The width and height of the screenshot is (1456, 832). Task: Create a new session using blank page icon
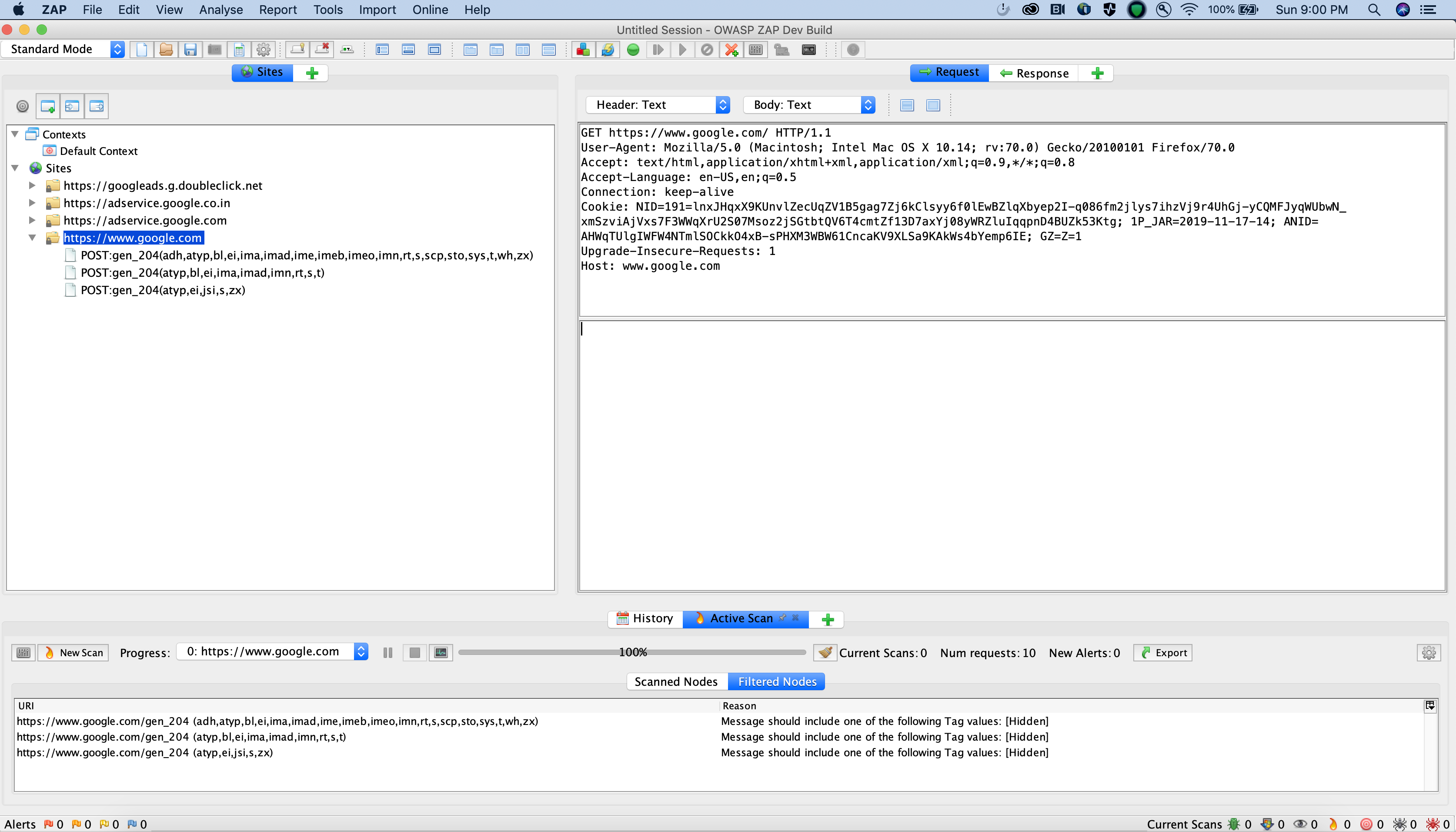pos(141,50)
